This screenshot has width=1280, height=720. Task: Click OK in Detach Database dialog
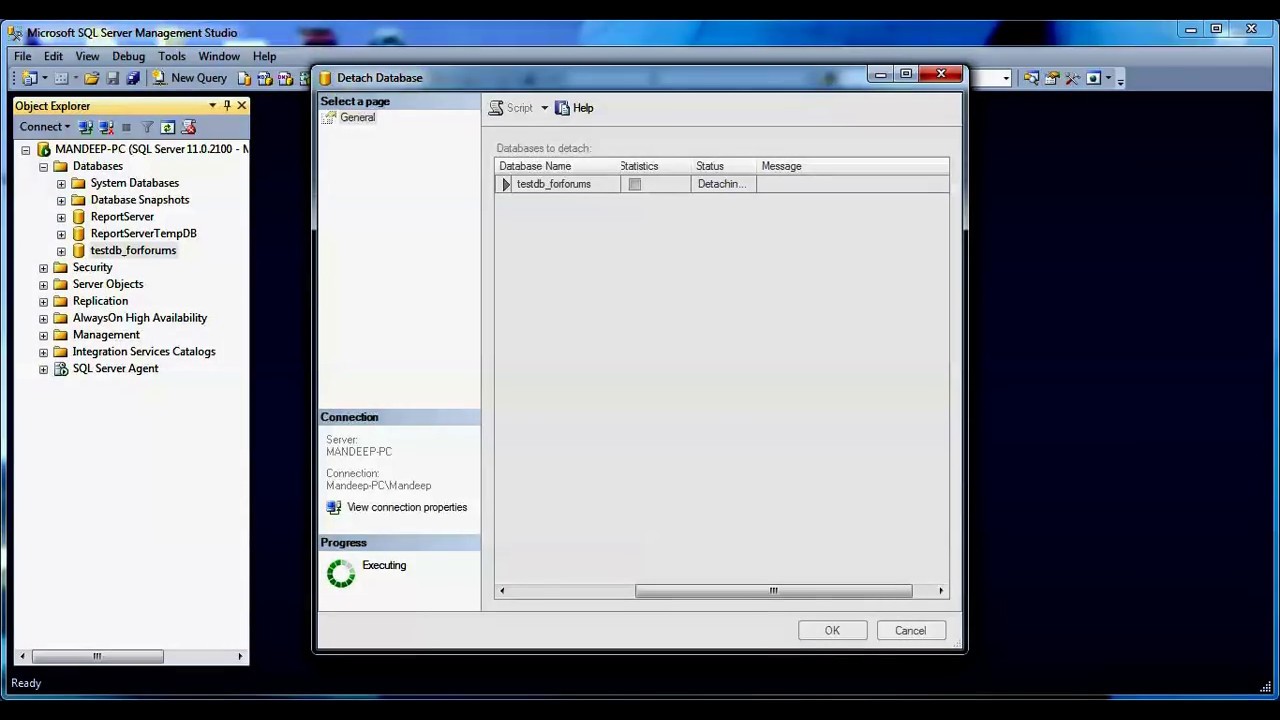pos(832,631)
